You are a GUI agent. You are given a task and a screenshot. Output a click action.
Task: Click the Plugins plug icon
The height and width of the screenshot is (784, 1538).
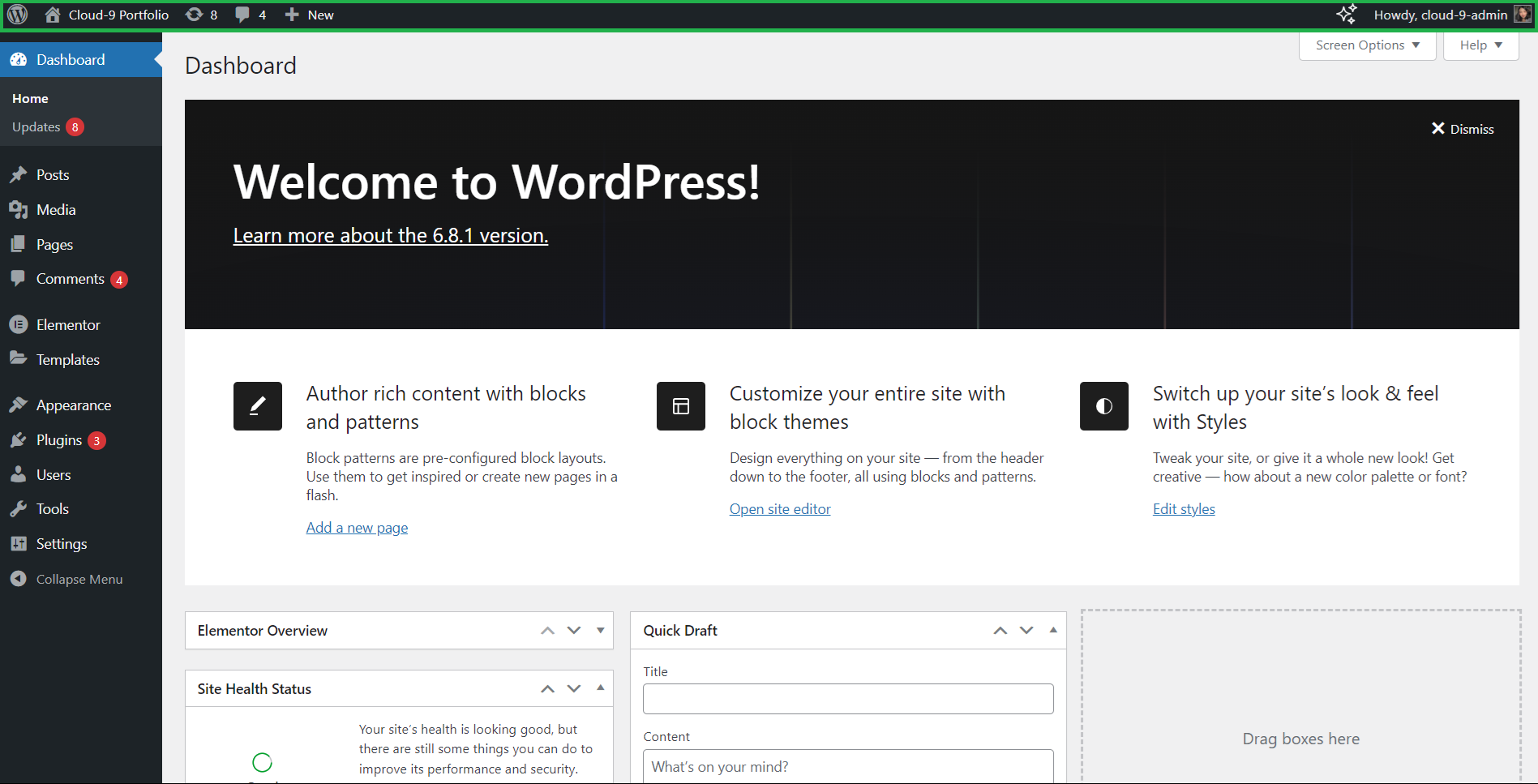tap(19, 439)
